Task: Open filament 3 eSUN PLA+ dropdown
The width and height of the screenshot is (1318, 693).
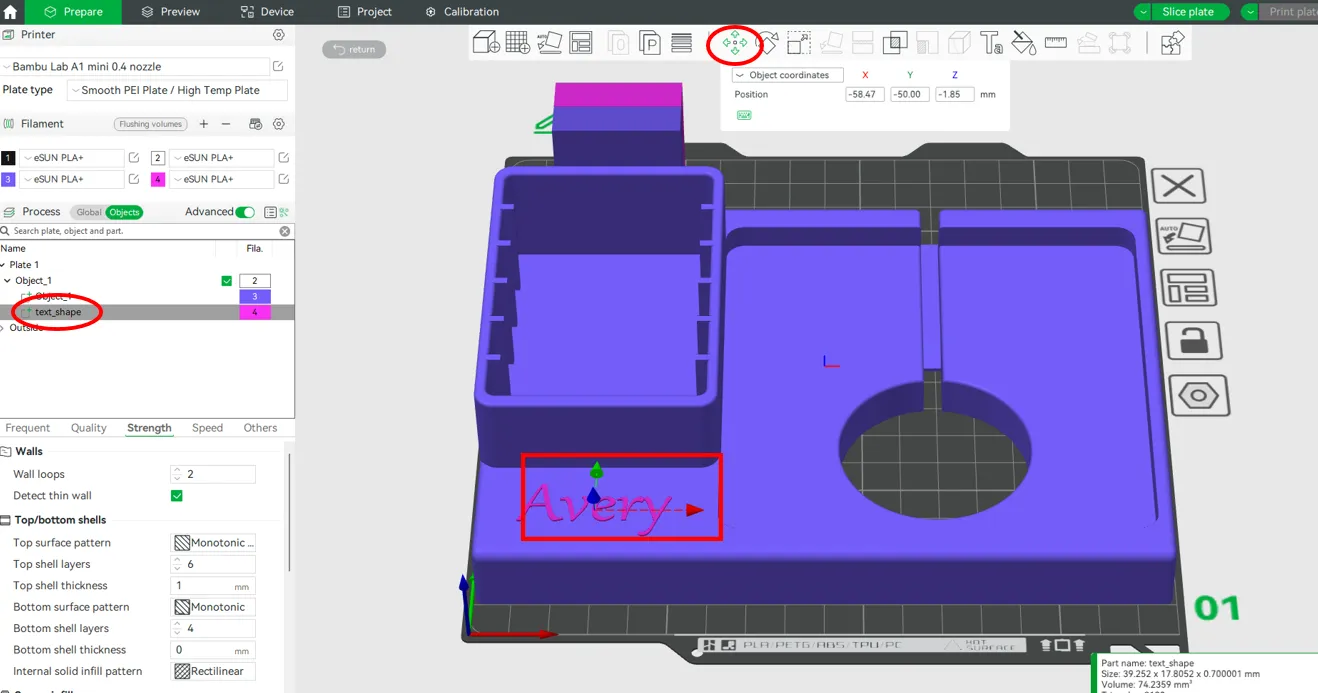Action: [72, 180]
